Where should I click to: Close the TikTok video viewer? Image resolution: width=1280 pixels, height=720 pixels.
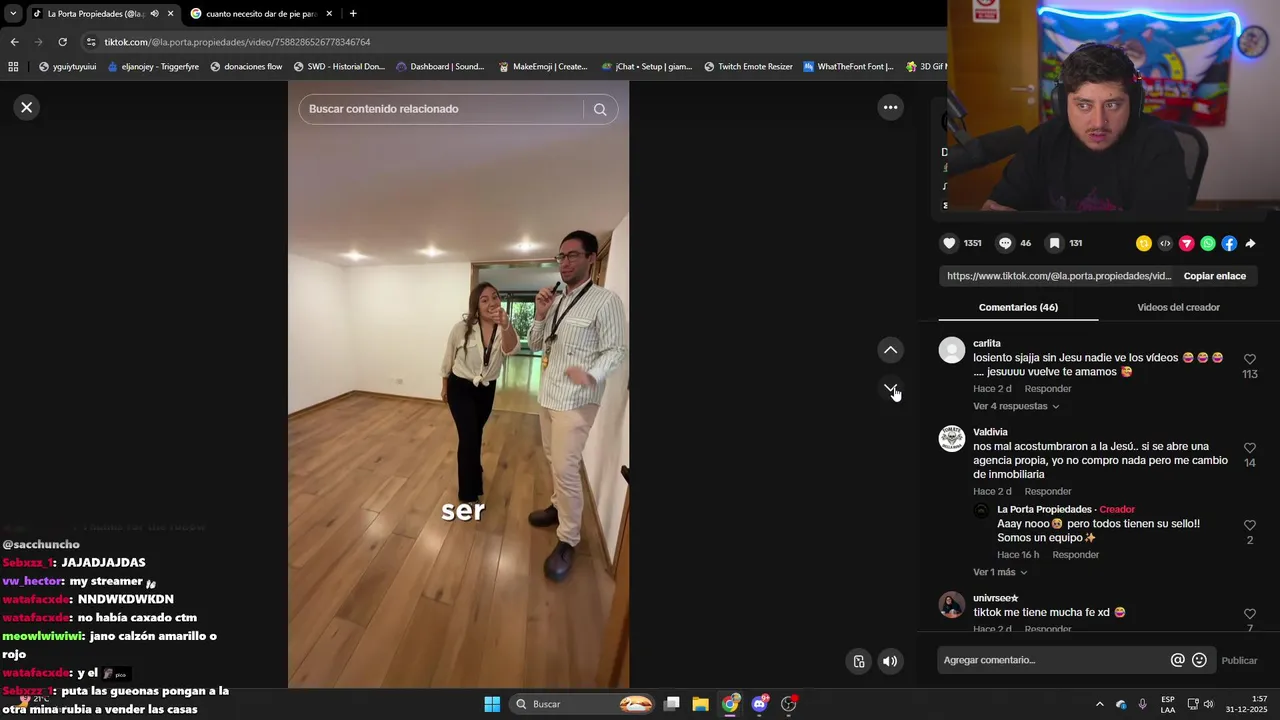[27, 107]
